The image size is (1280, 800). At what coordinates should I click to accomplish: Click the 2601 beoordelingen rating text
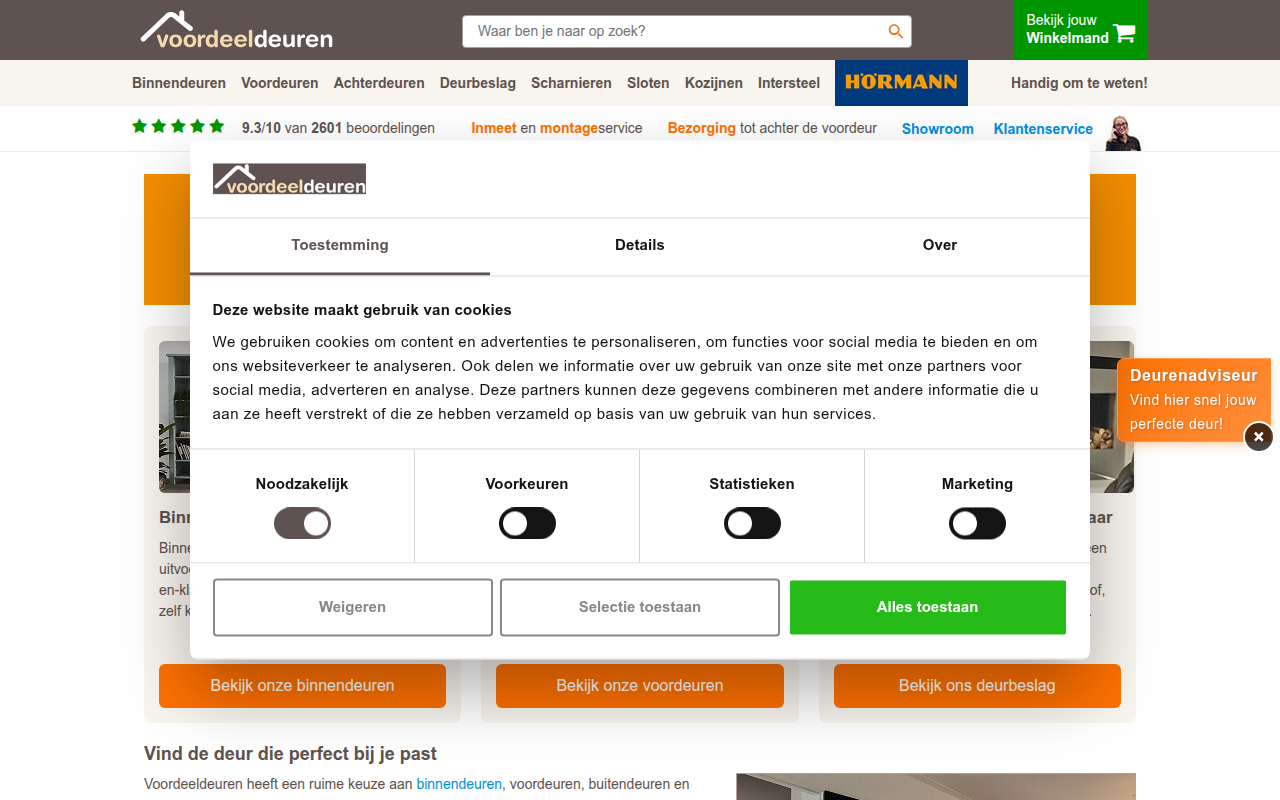(x=338, y=128)
